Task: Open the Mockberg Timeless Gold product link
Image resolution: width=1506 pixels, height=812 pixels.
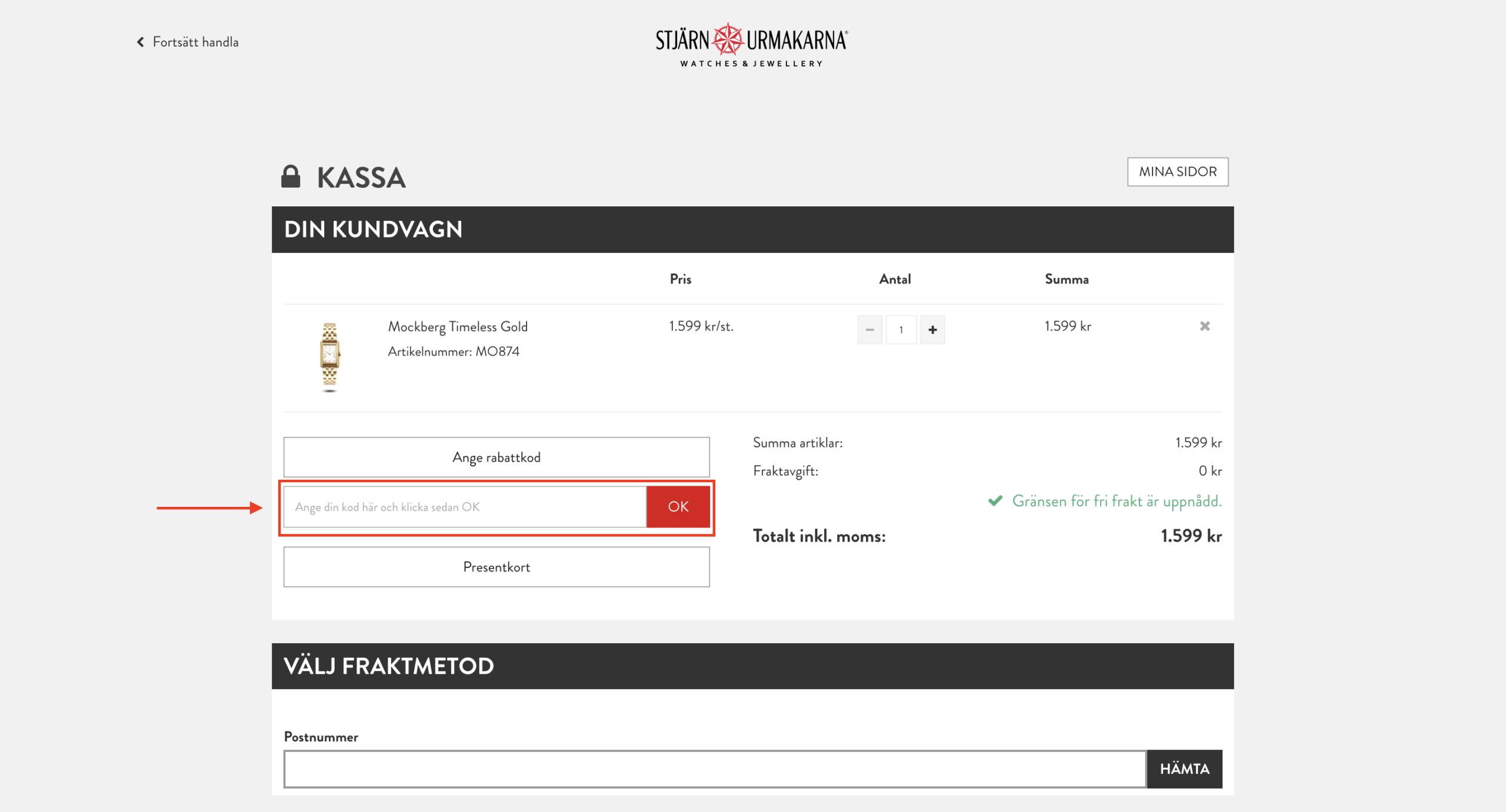Action: pos(458,327)
